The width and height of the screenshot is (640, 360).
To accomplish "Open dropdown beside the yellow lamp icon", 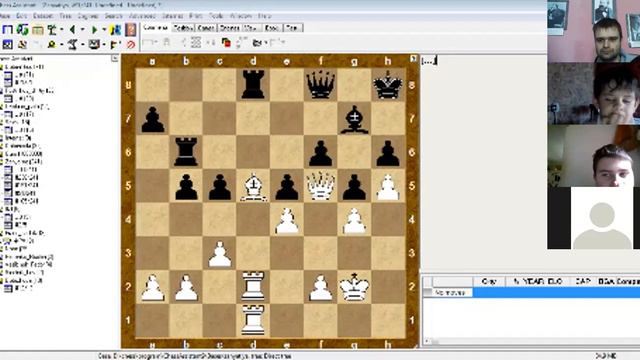I will coord(62,44).
